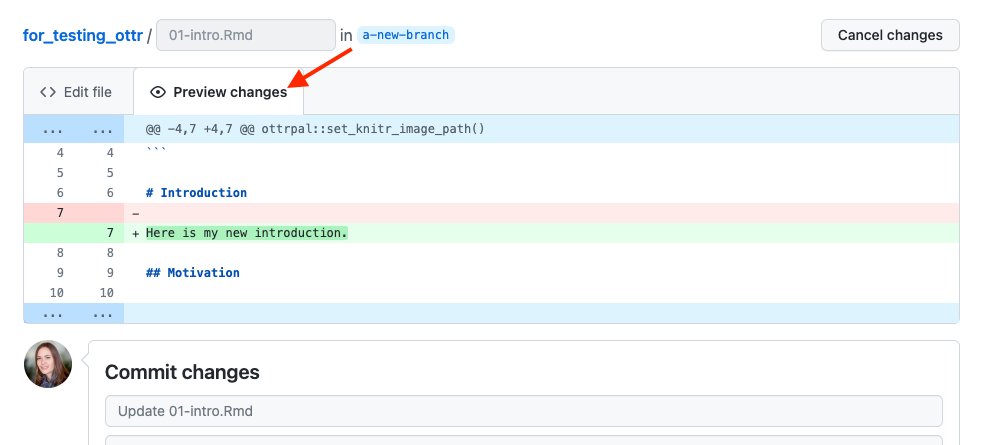Click the code brackets icon beside Edit file
Viewport: 984px width, 445px height.
click(48, 92)
